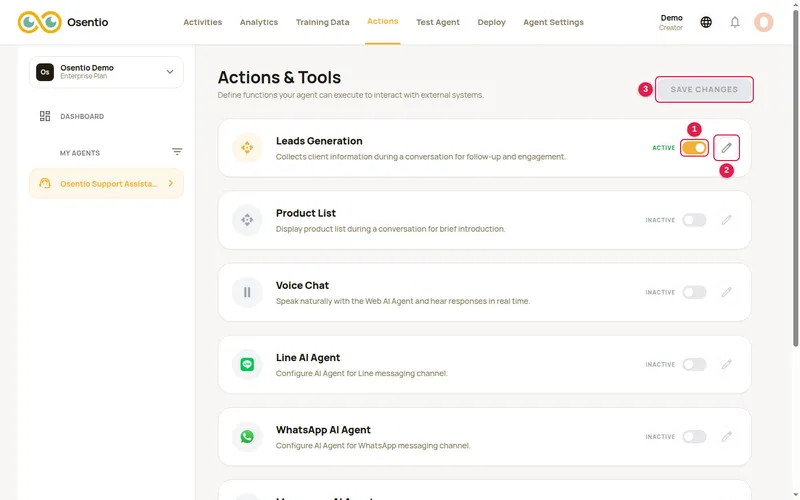Click the Voice Chat title
Screen dimensions: 800x500
tap(302, 285)
